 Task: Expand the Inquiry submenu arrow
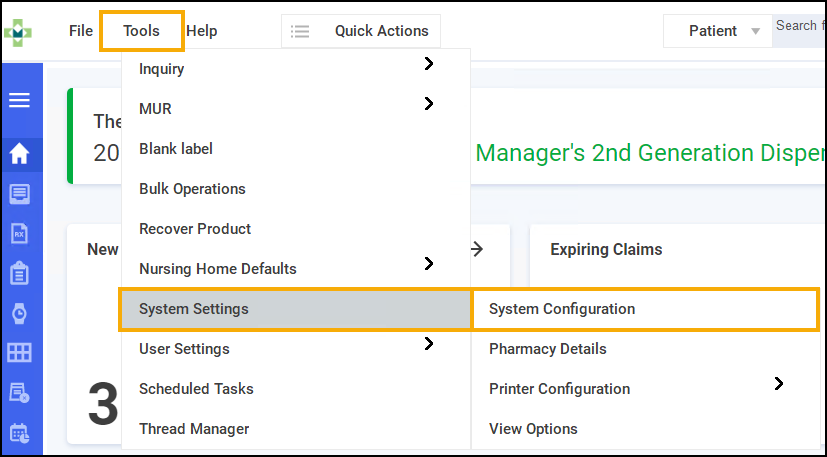tap(429, 64)
